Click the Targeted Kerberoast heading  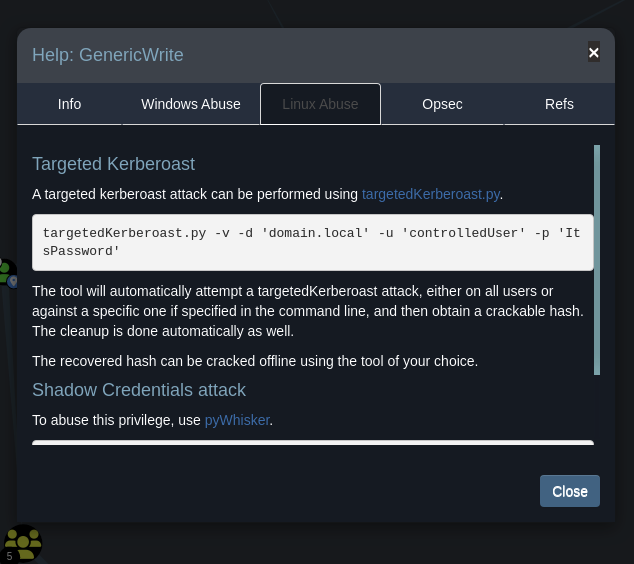[x=113, y=164]
